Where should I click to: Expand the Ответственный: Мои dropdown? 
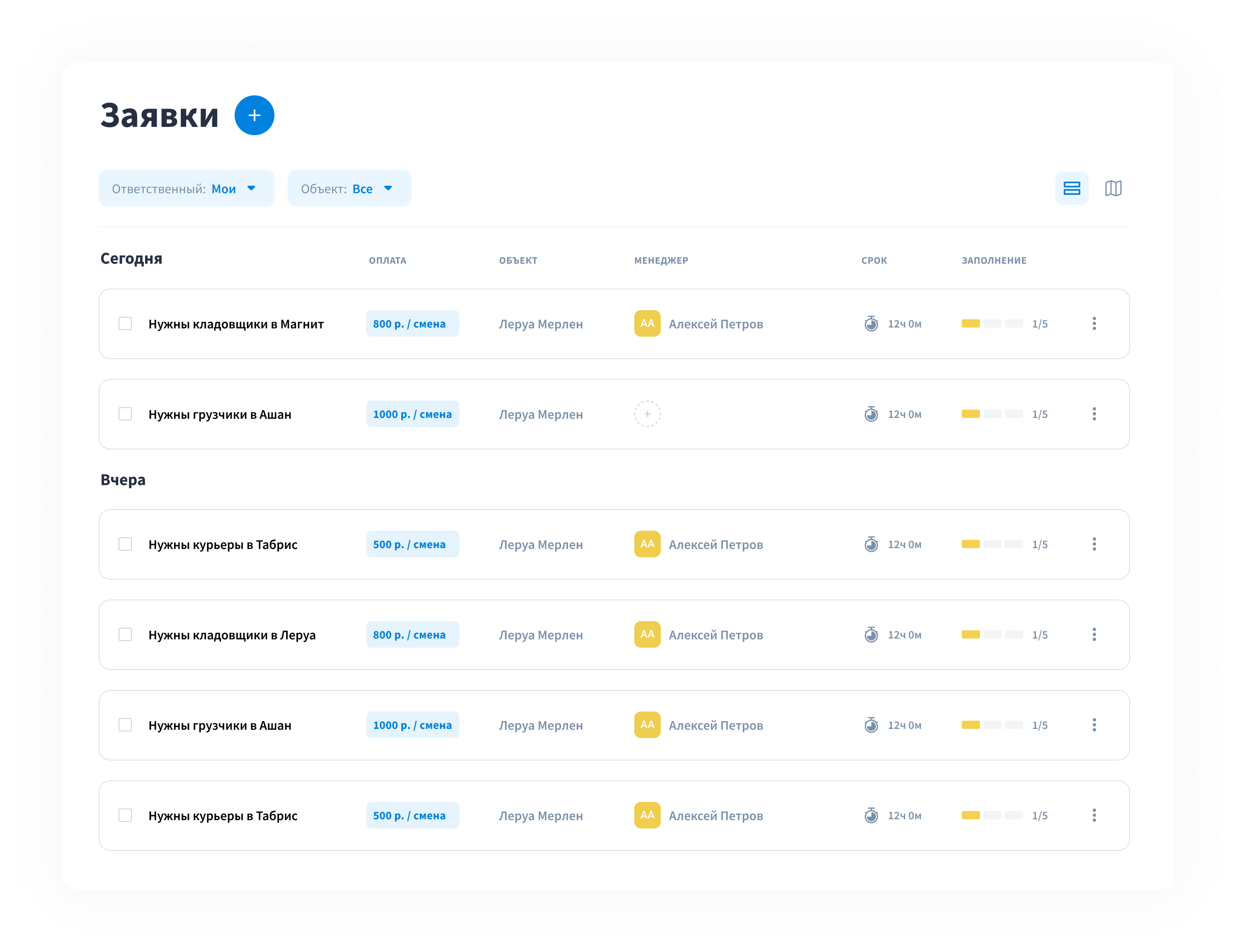[186, 189]
